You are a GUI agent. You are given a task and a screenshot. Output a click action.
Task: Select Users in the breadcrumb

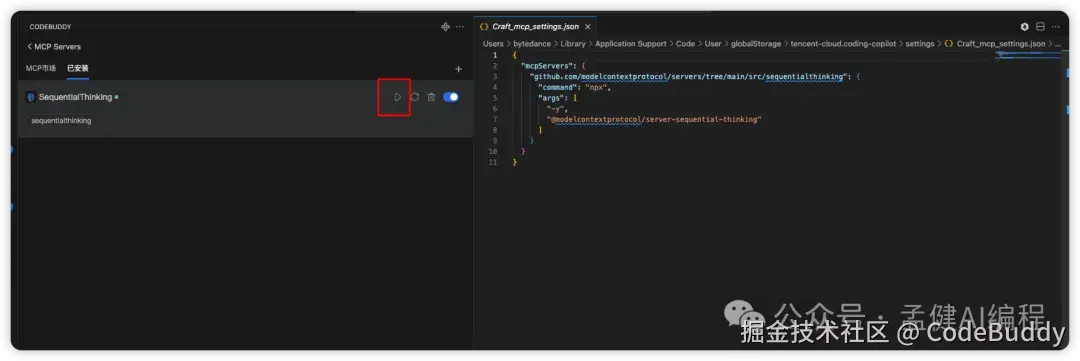click(493, 43)
